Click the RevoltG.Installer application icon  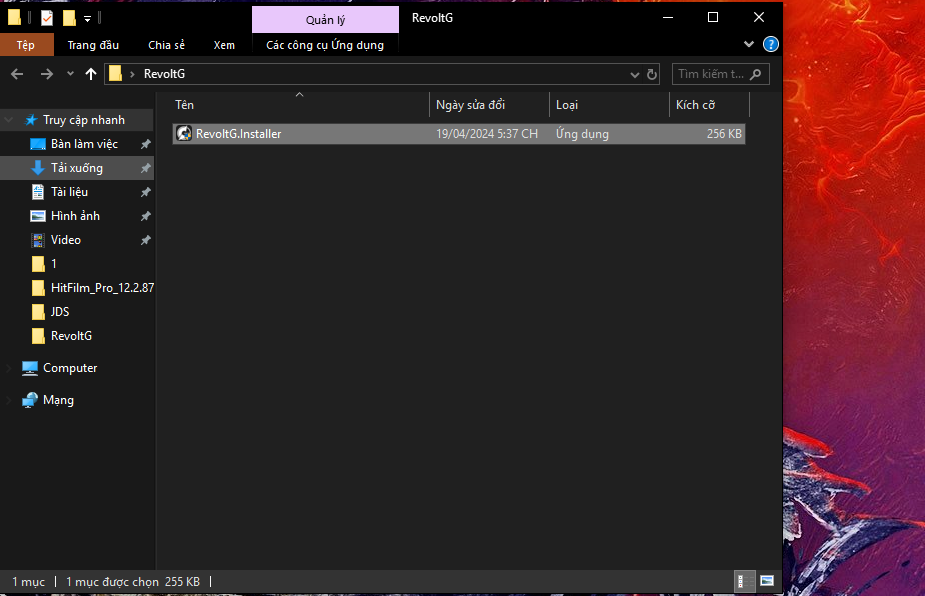click(184, 134)
